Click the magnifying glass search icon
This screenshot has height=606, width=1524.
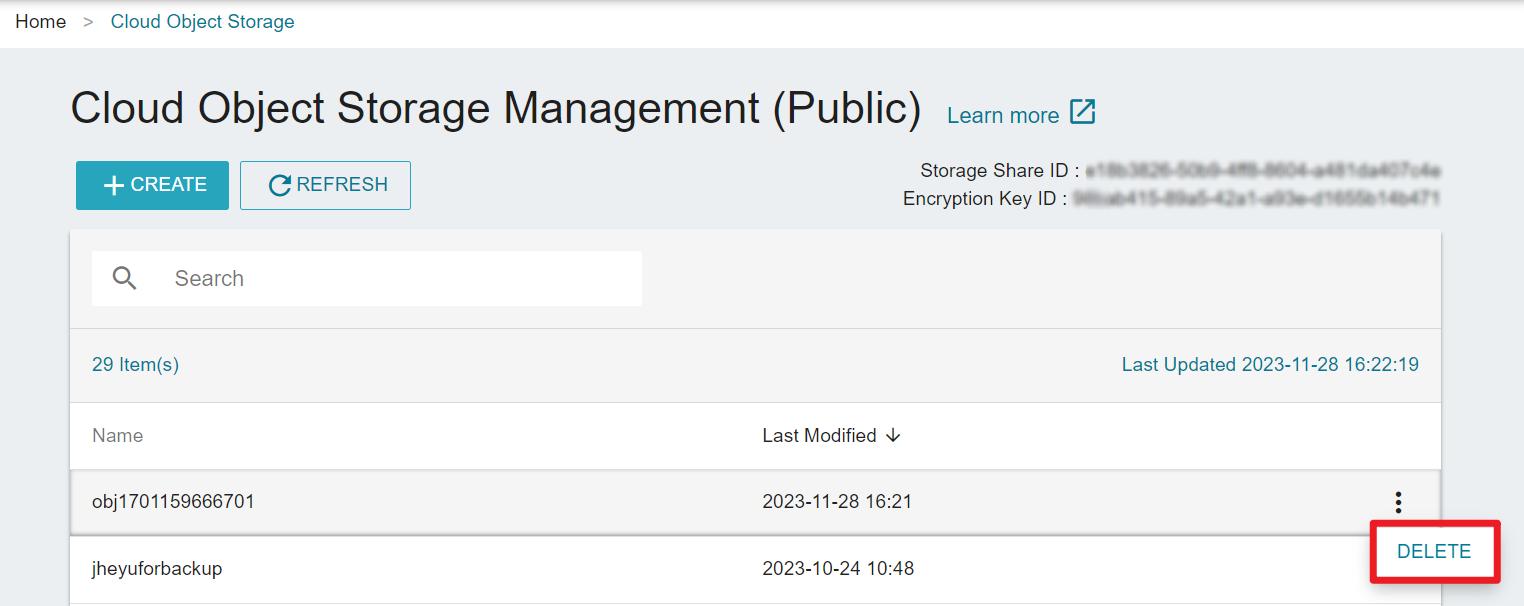pos(125,278)
